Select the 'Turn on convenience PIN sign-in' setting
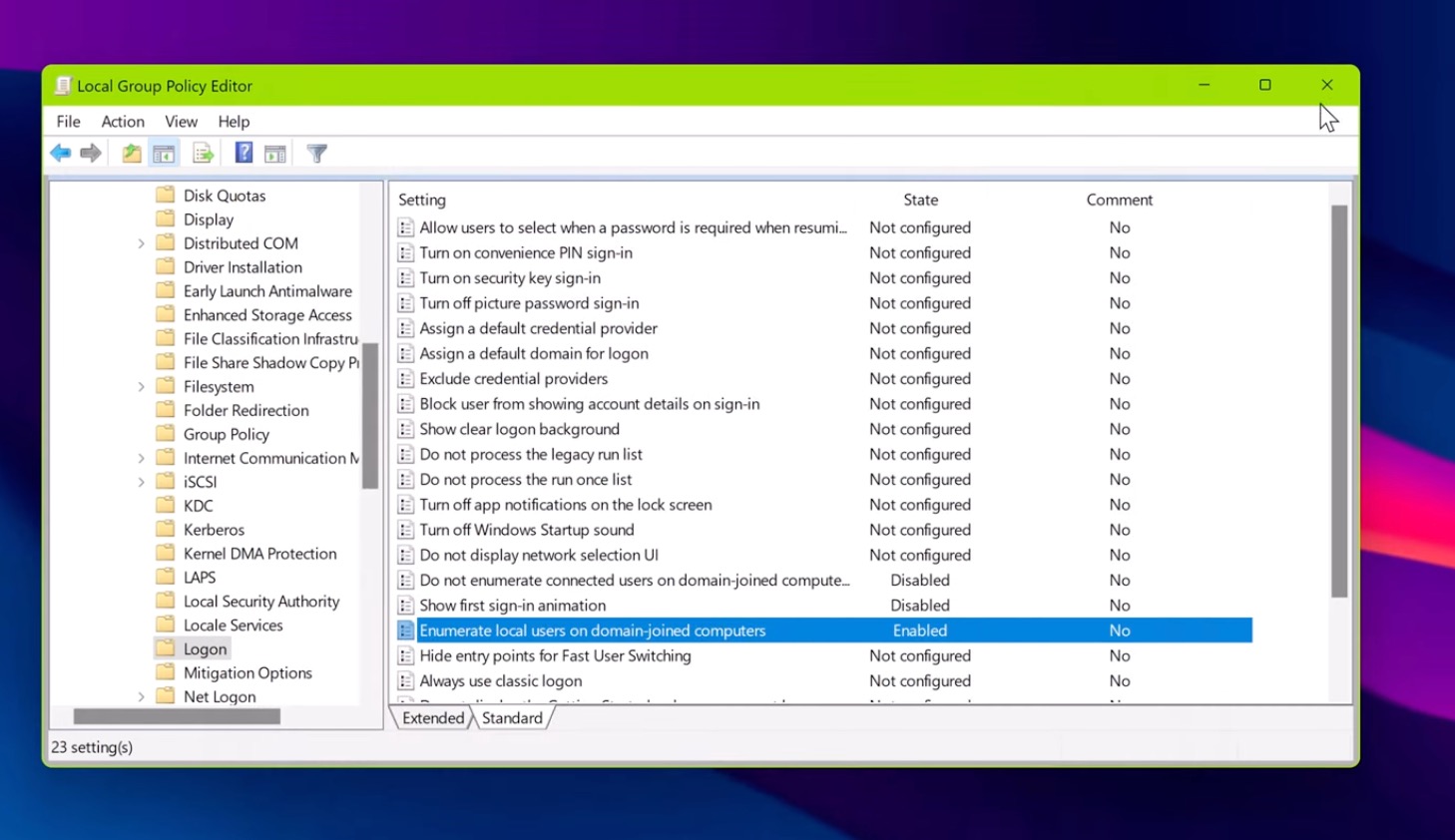The image size is (1455, 840). tap(526, 252)
